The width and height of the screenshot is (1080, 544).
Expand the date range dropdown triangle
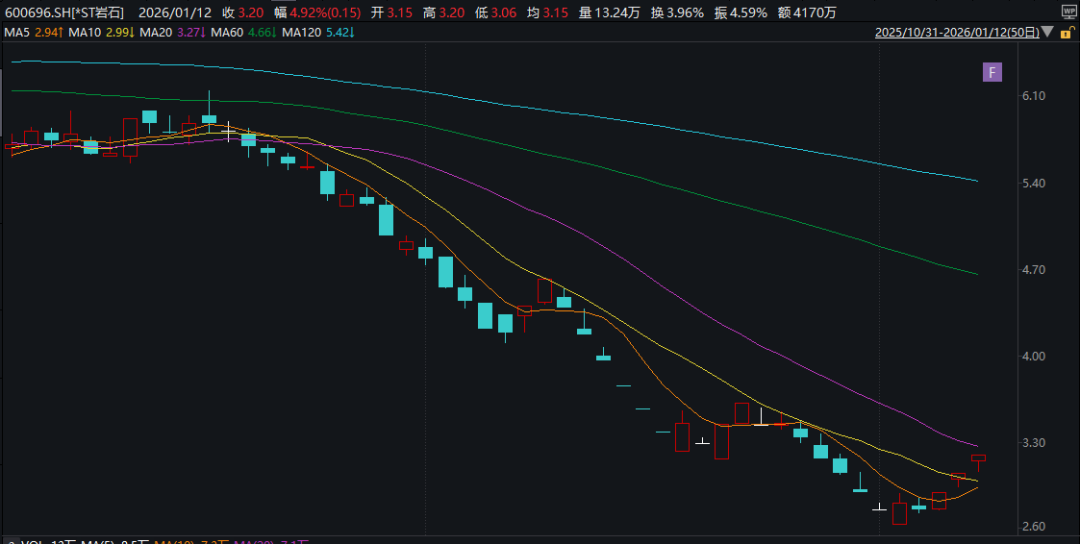point(1047,32)
